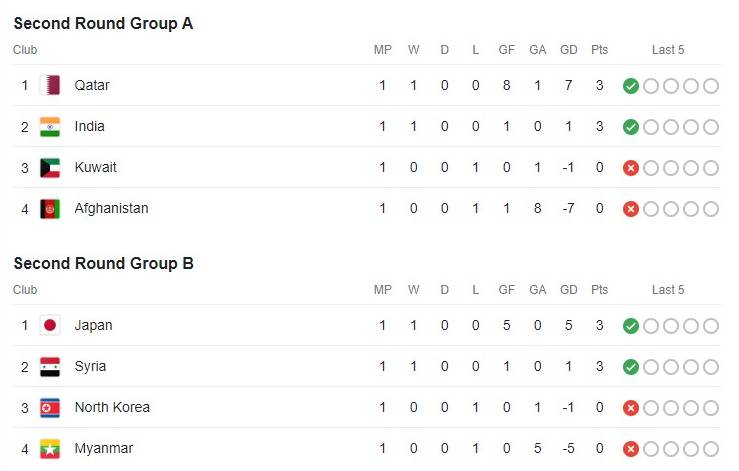Click Kuwait's red loss indicator
Viewport: 739px width, 471px height.
631,168
